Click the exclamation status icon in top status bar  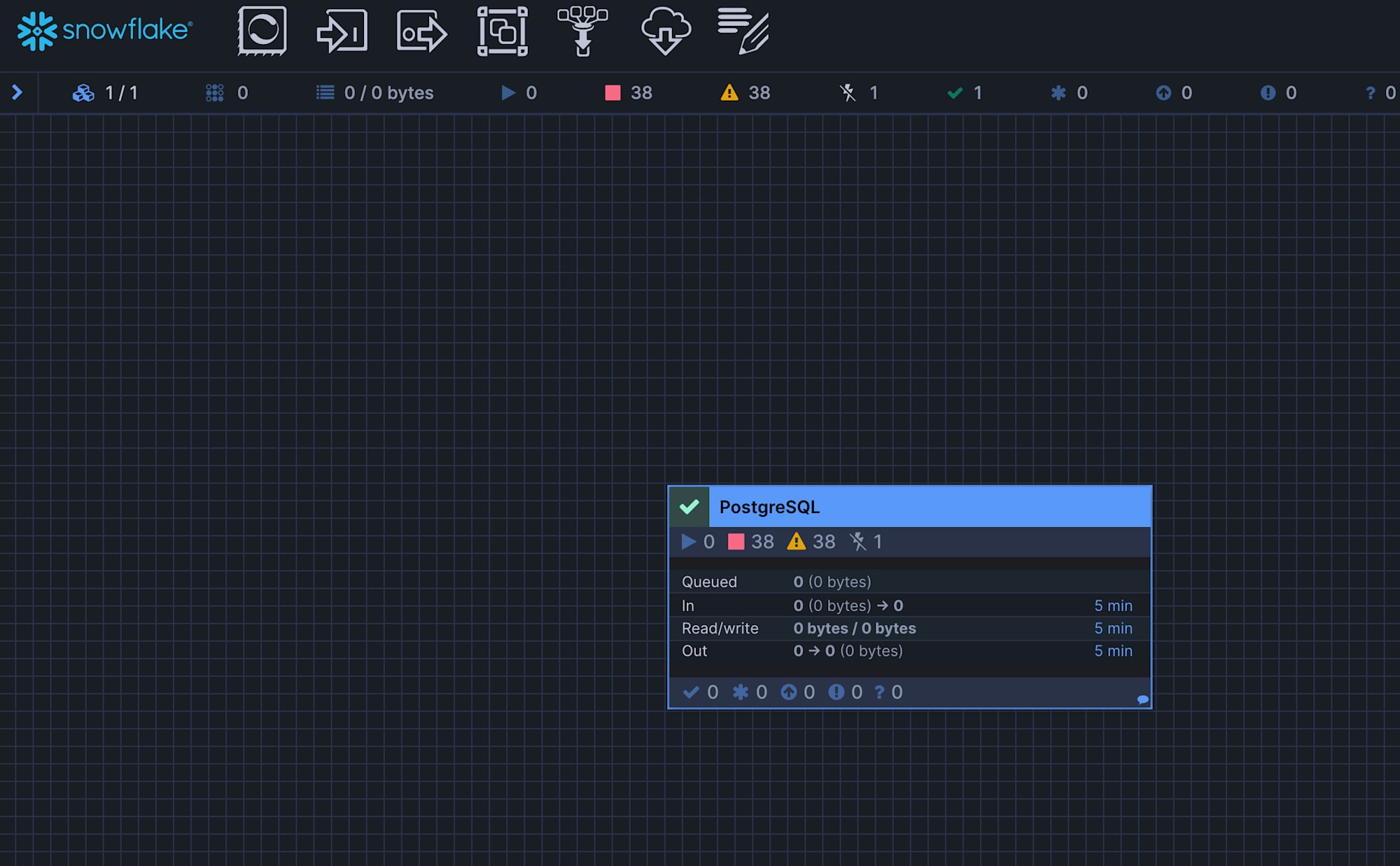coord(1268,92)
